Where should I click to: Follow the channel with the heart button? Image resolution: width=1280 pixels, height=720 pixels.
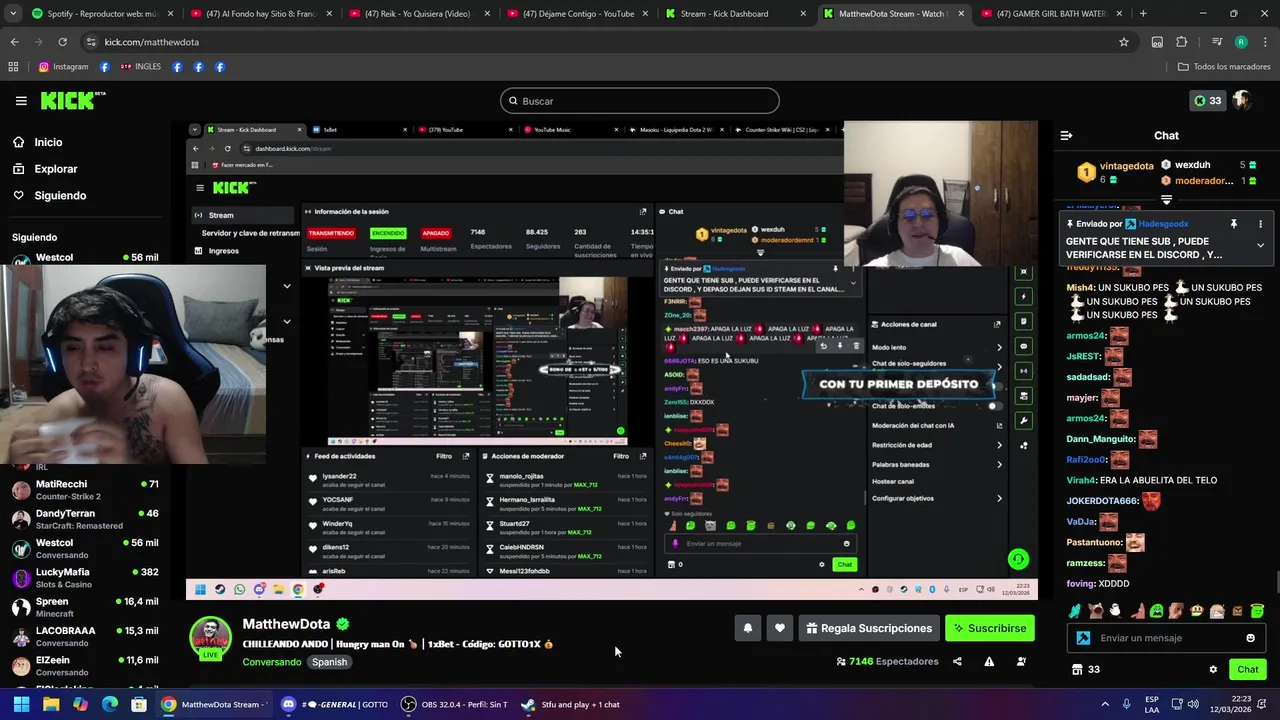[780, 628]
